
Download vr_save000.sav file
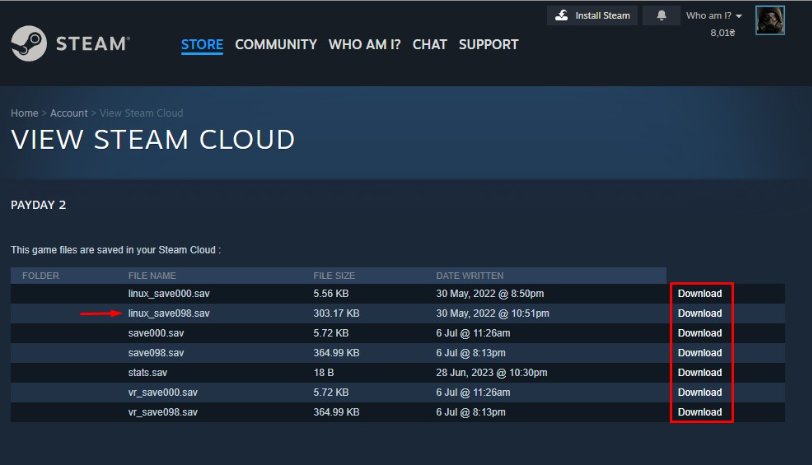pos(699,392)
